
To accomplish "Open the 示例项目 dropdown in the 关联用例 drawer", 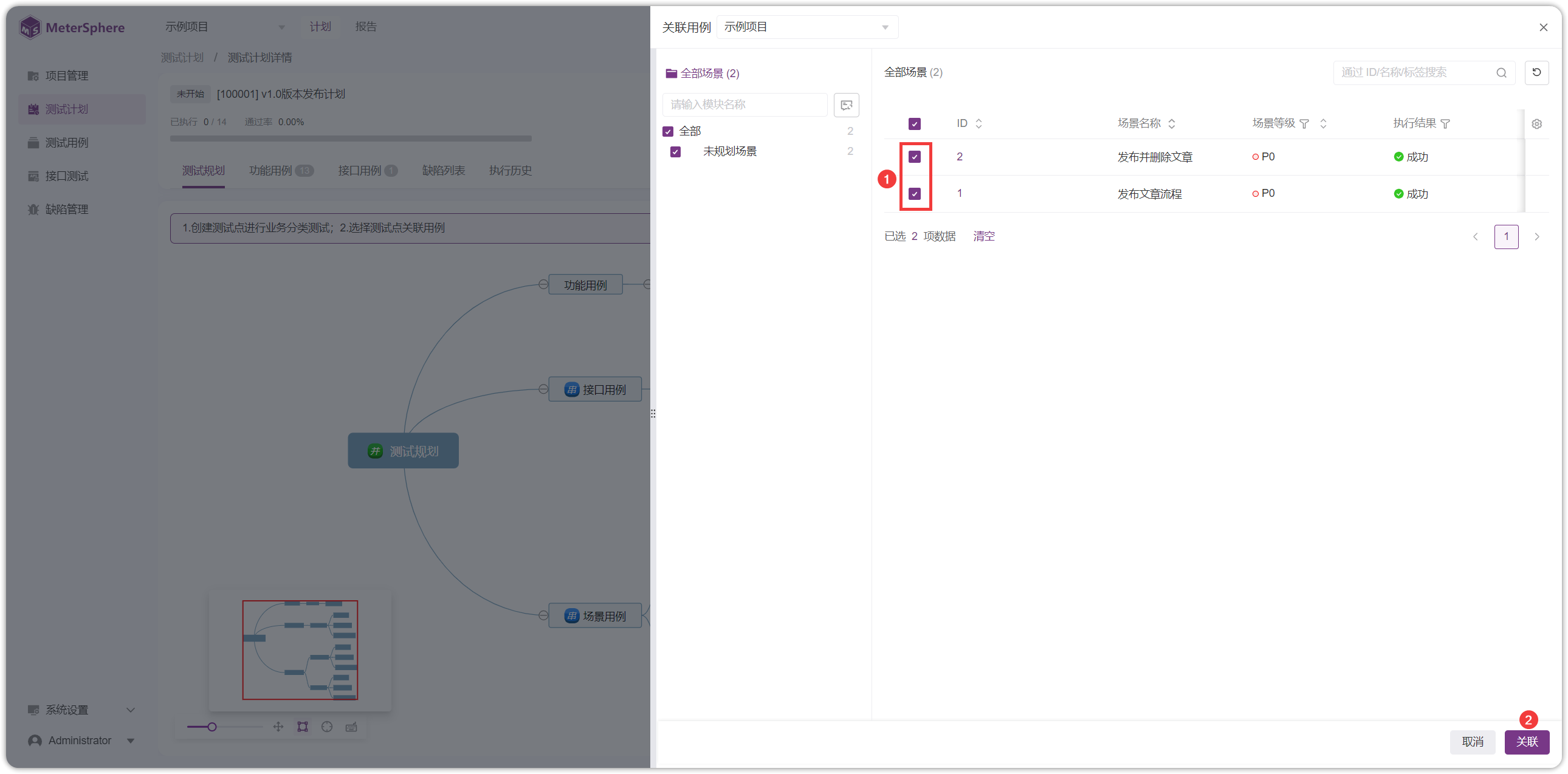I will point(807,27).
